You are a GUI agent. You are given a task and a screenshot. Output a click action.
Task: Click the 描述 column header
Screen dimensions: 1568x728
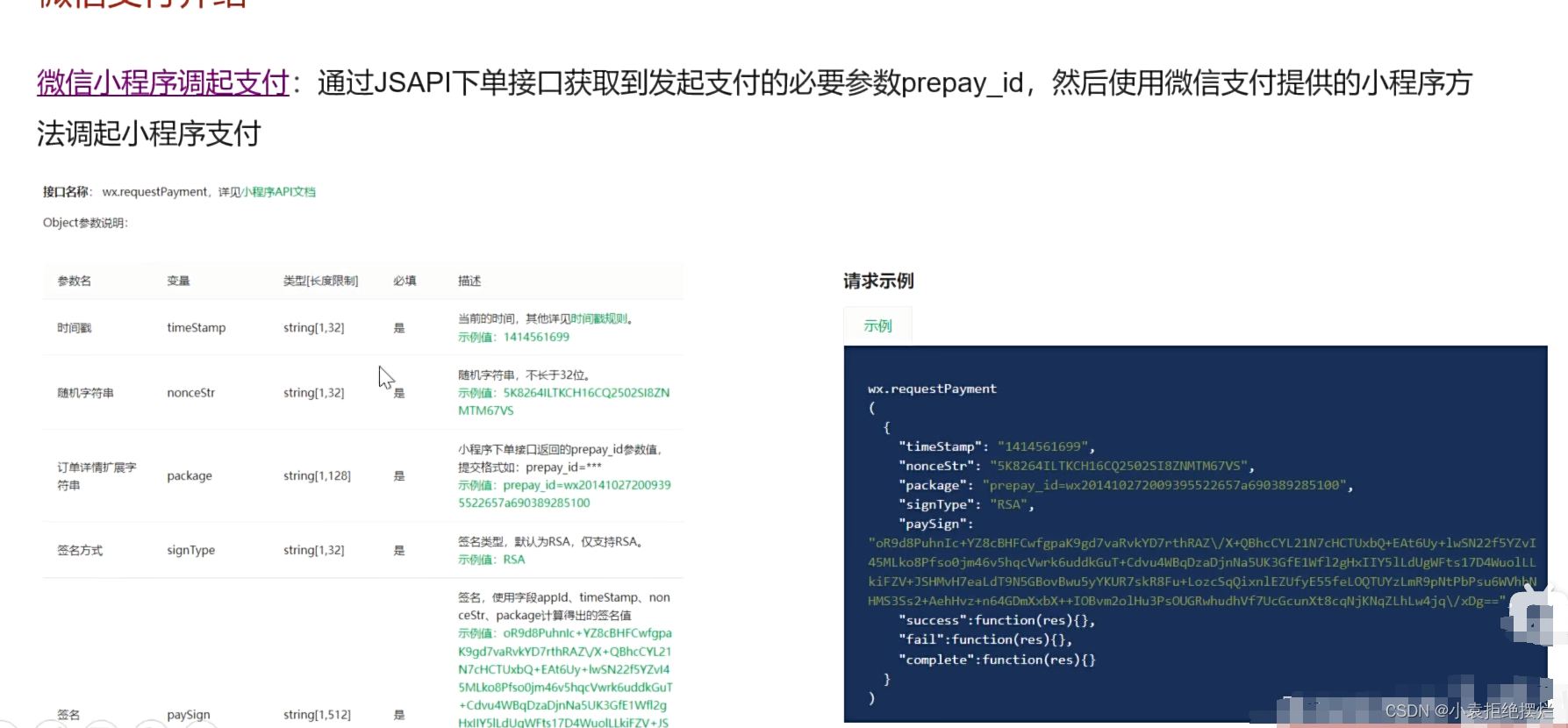click(469, 281)
